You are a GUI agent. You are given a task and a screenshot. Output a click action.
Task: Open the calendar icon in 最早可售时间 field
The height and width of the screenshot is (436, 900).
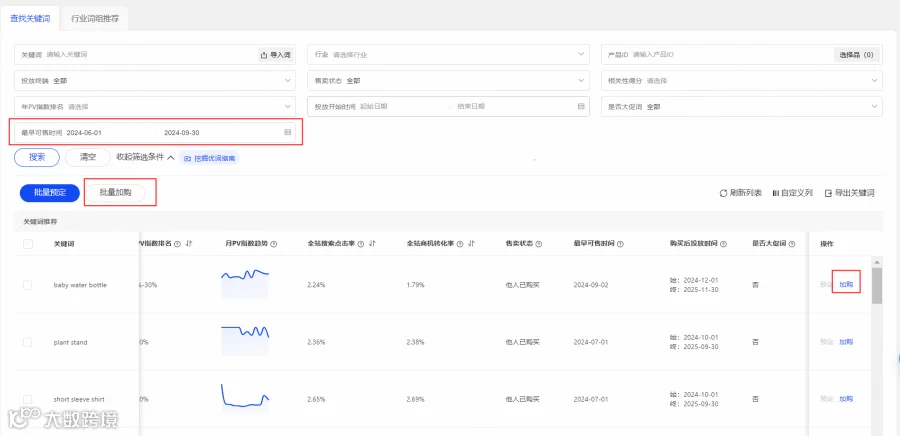point(288,133)
